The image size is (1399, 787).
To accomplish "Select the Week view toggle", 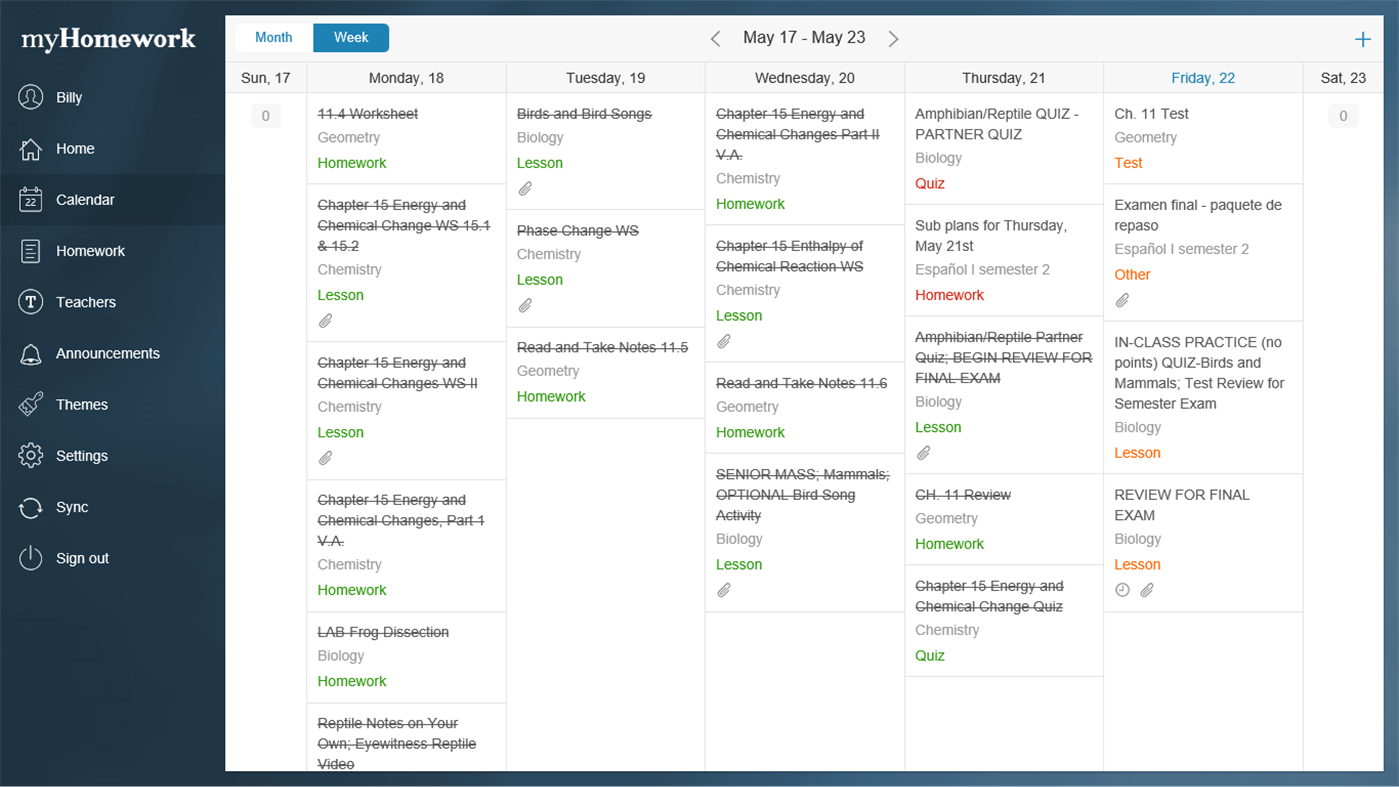I will [350, 37].
